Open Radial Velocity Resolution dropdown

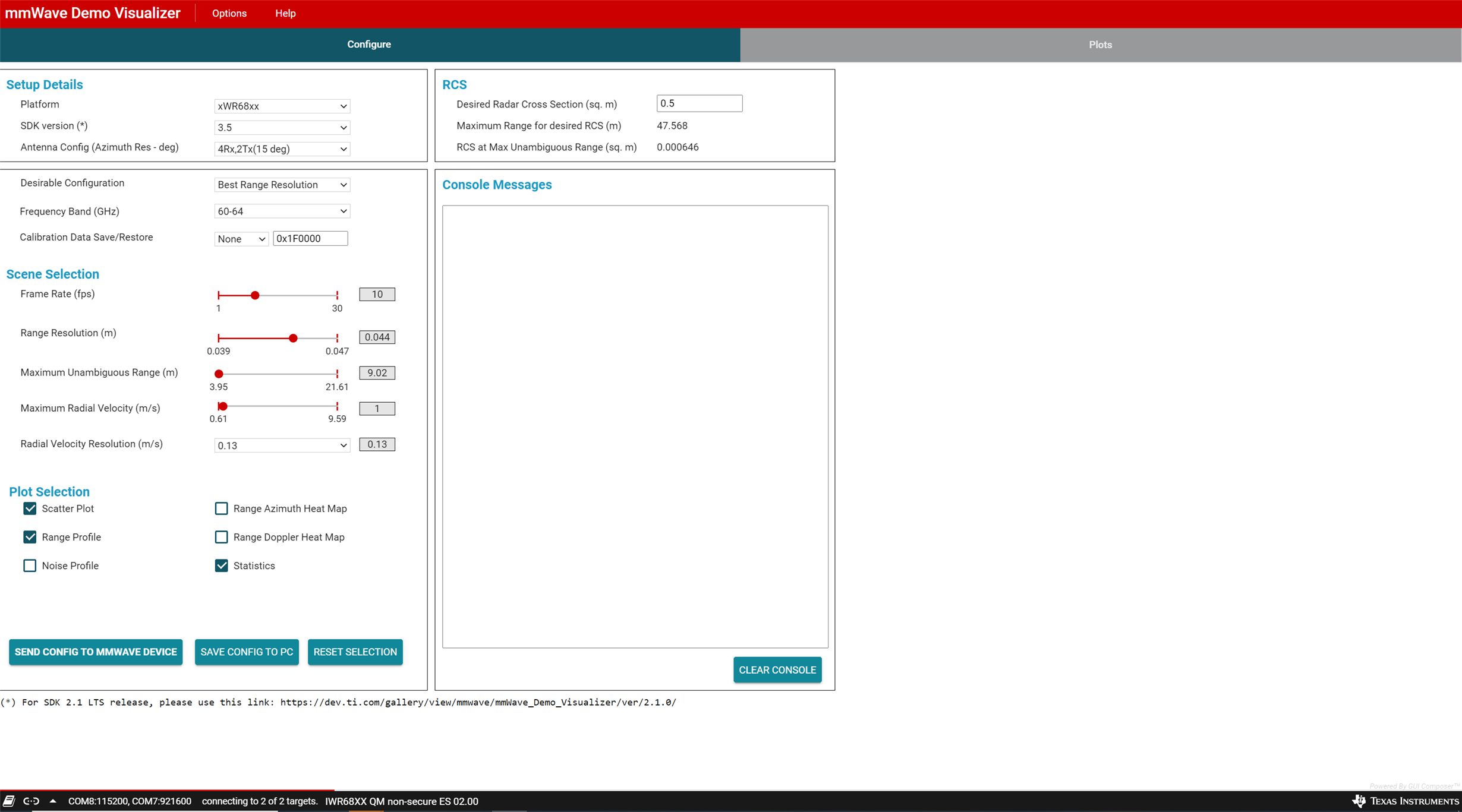(282, 446)
